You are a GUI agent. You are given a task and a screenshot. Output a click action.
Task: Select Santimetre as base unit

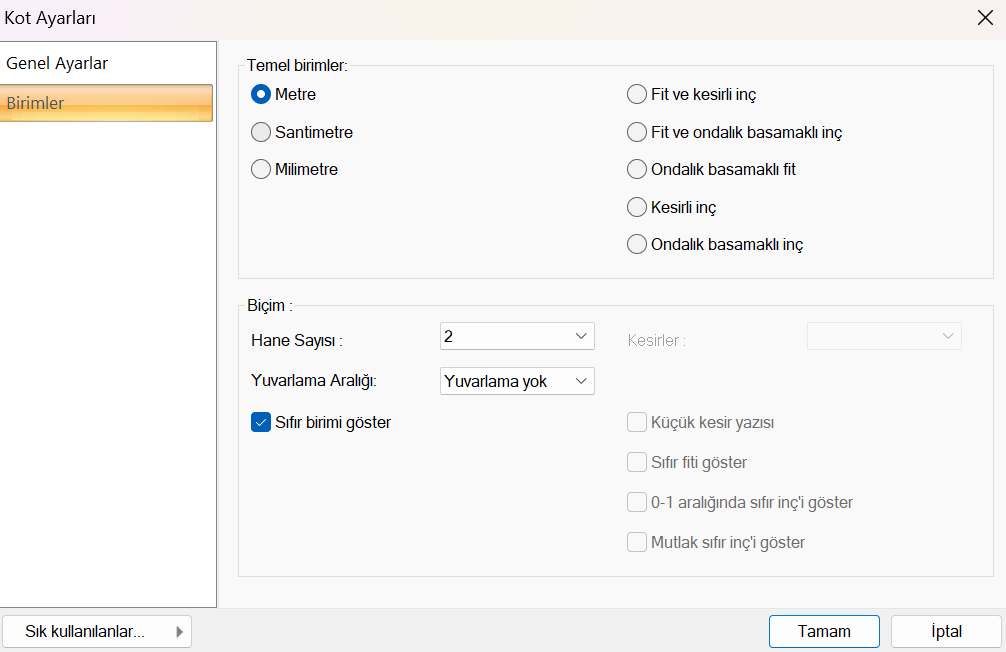point(261,132)
